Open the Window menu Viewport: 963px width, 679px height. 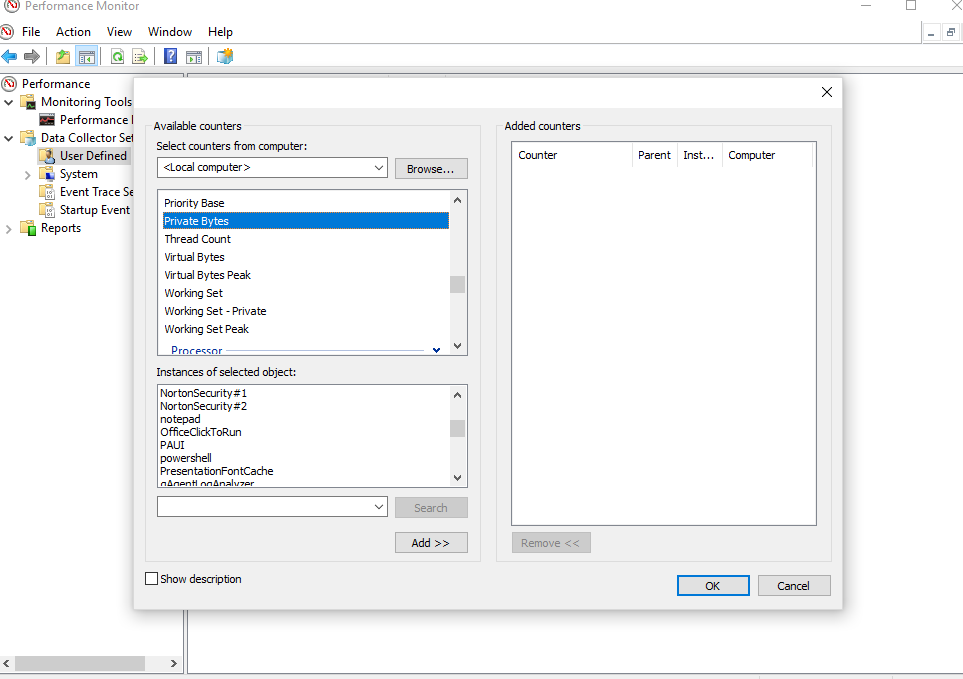click(169, 31)
